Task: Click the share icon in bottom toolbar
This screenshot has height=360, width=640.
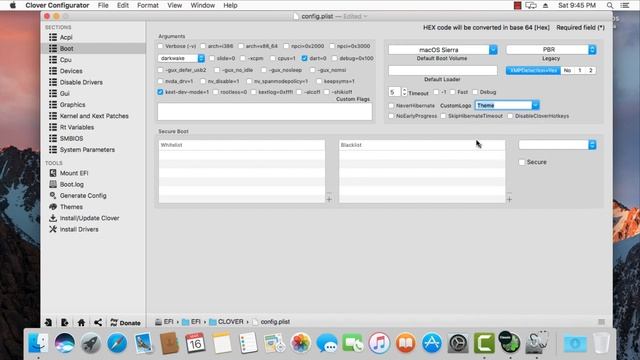Action: [98, 322]
